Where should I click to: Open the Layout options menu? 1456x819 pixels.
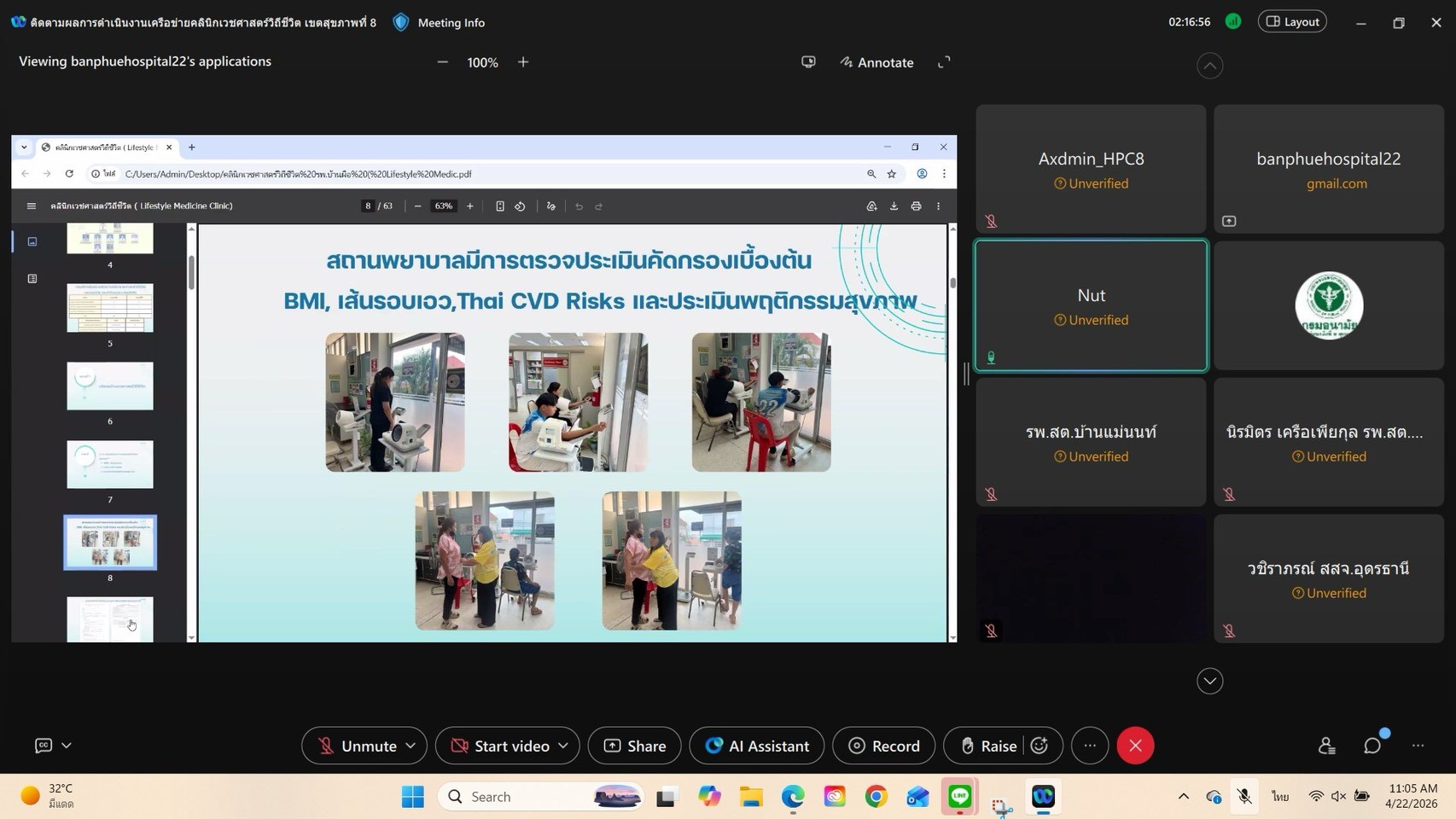1292,22
